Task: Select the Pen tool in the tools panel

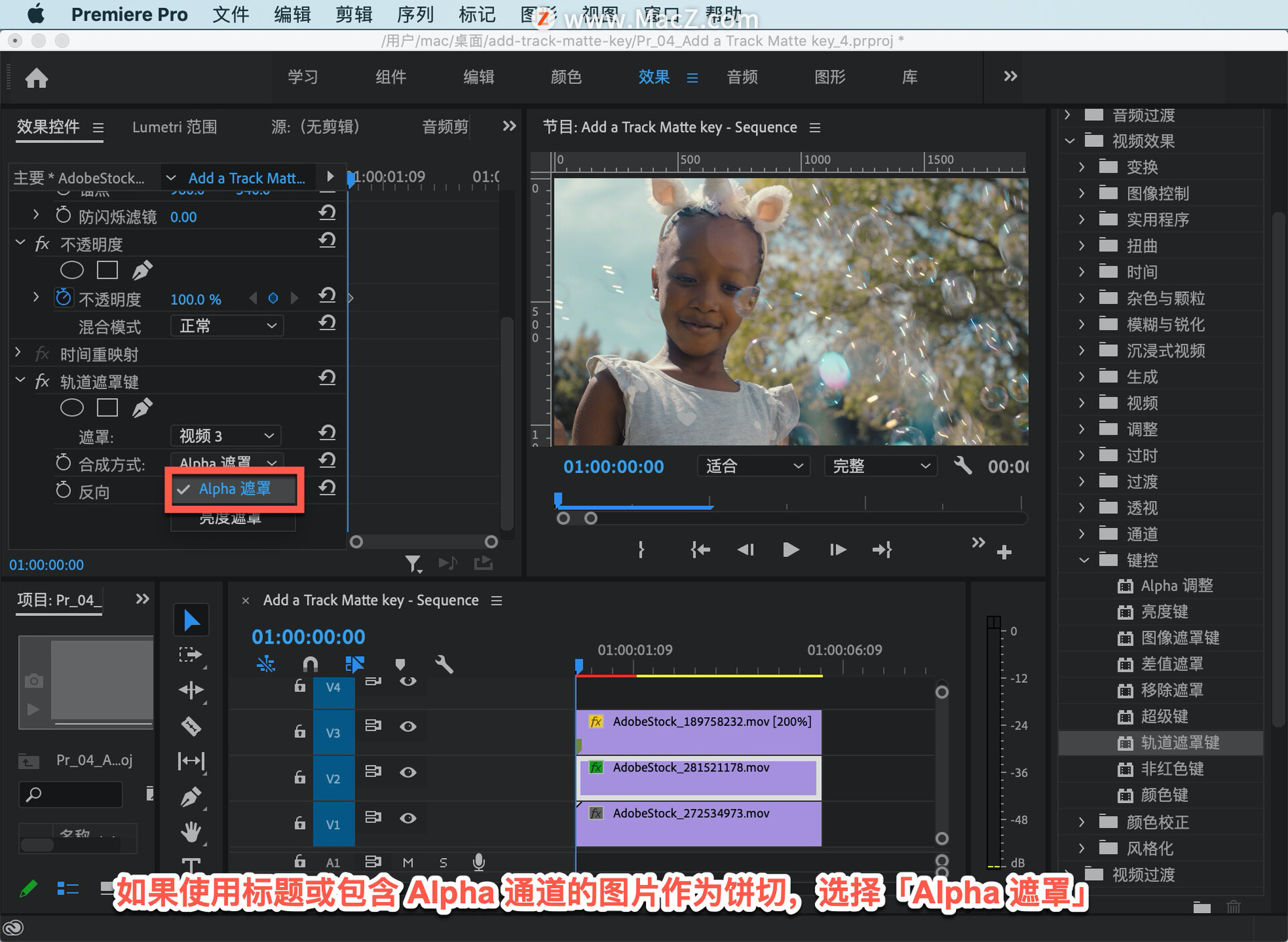Action: 191,796
